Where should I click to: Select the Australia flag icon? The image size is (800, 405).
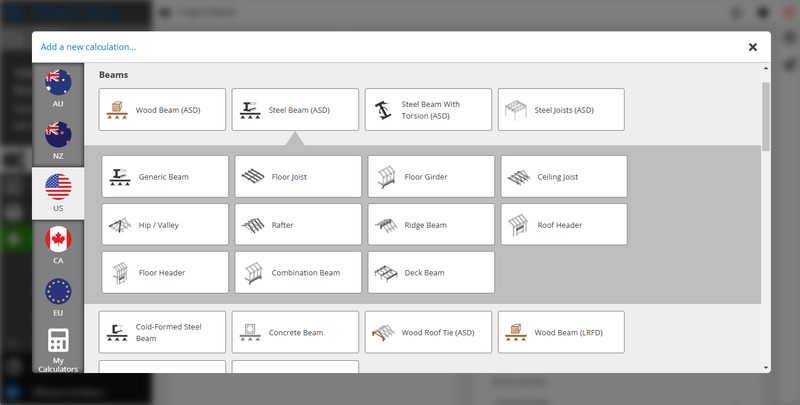click(58, 82)
